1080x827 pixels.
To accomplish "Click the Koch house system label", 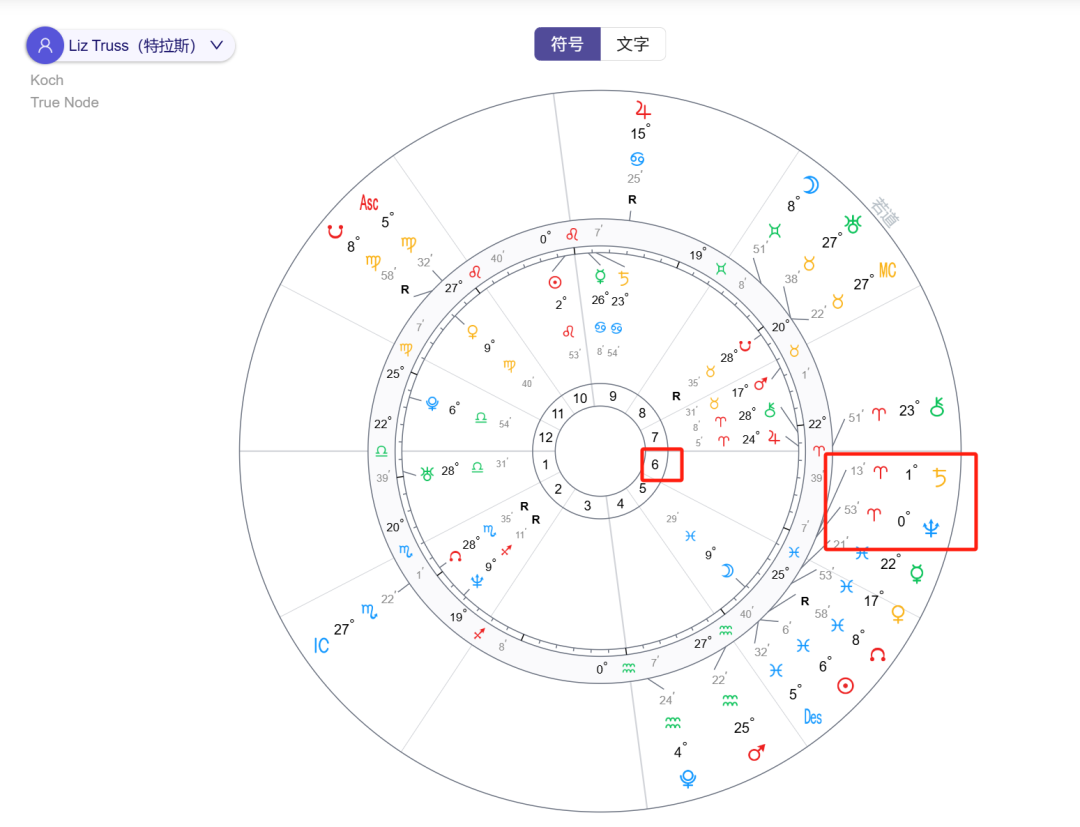I will click(47, 80).
